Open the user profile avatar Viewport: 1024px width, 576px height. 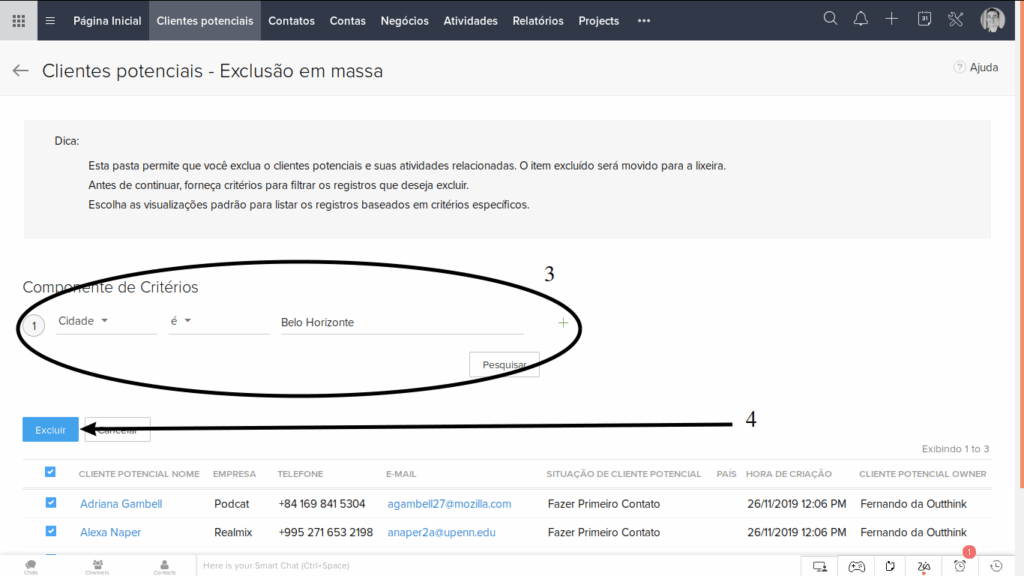tap(993, 20)
